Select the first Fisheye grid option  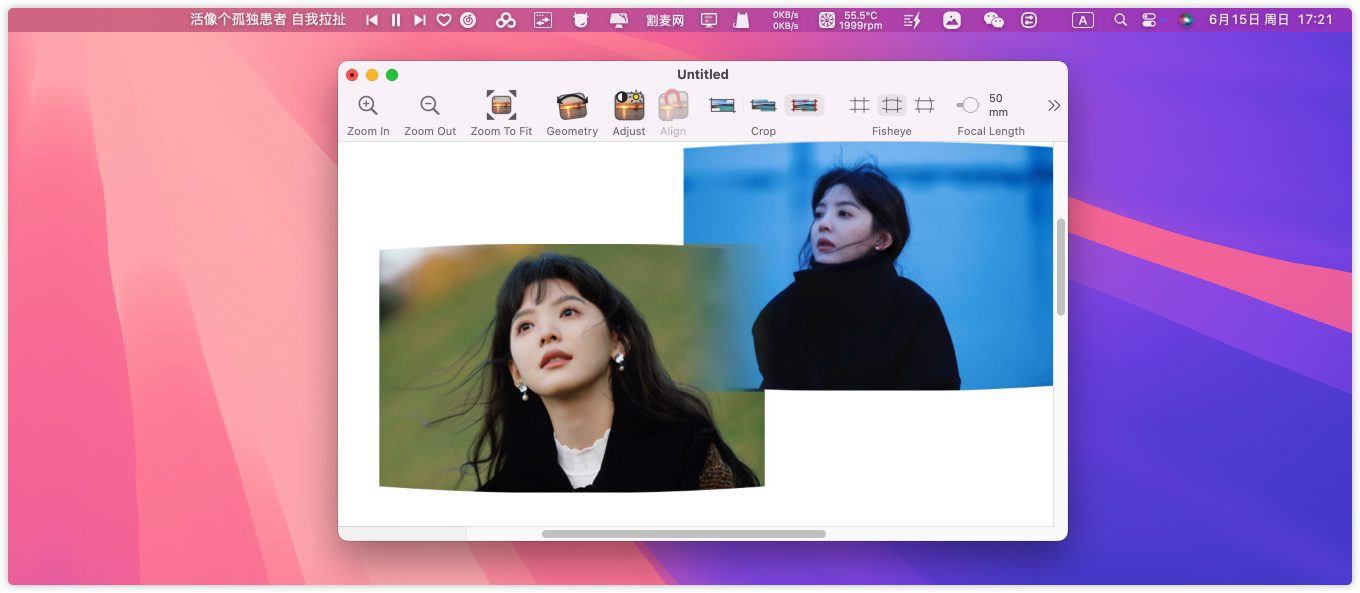pos(858,105)
